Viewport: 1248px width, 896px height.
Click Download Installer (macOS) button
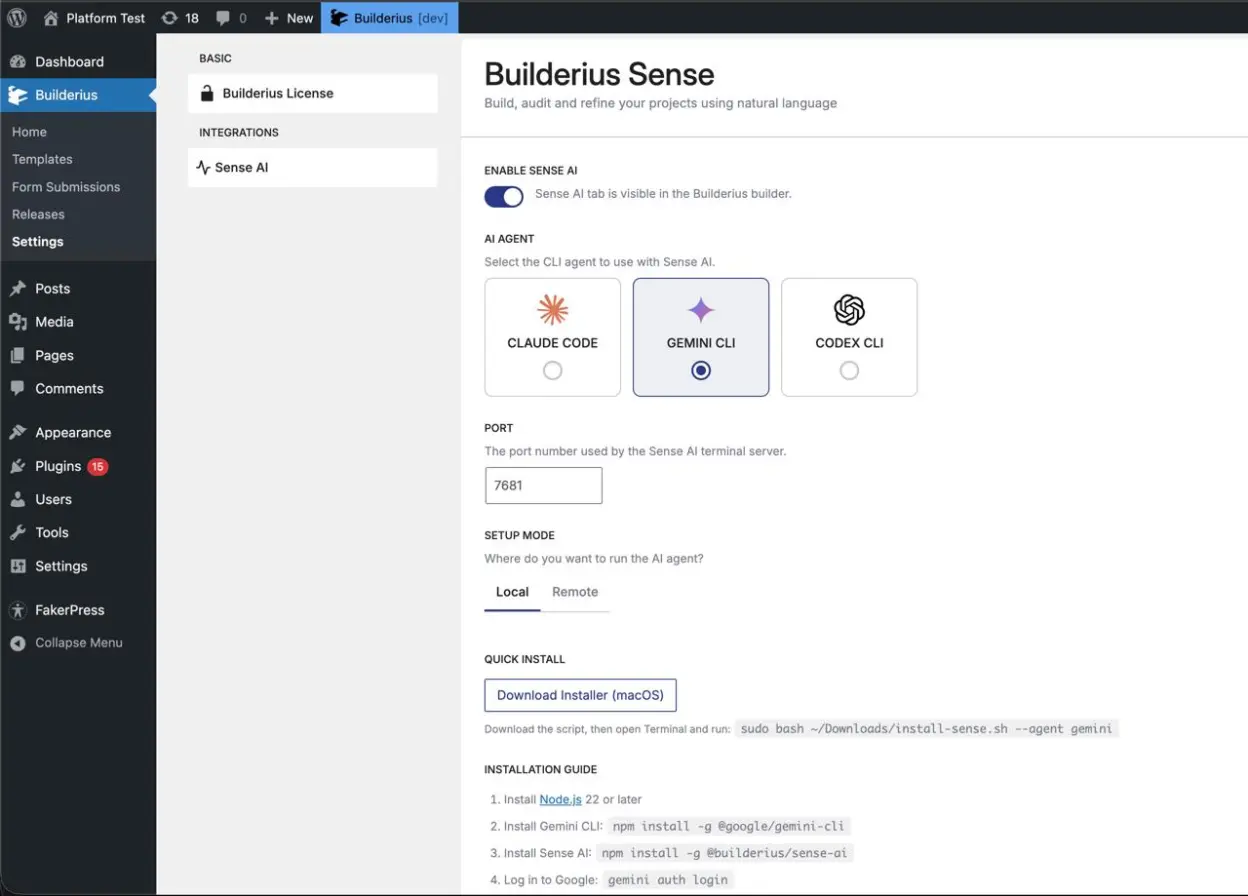pos(580,695)
